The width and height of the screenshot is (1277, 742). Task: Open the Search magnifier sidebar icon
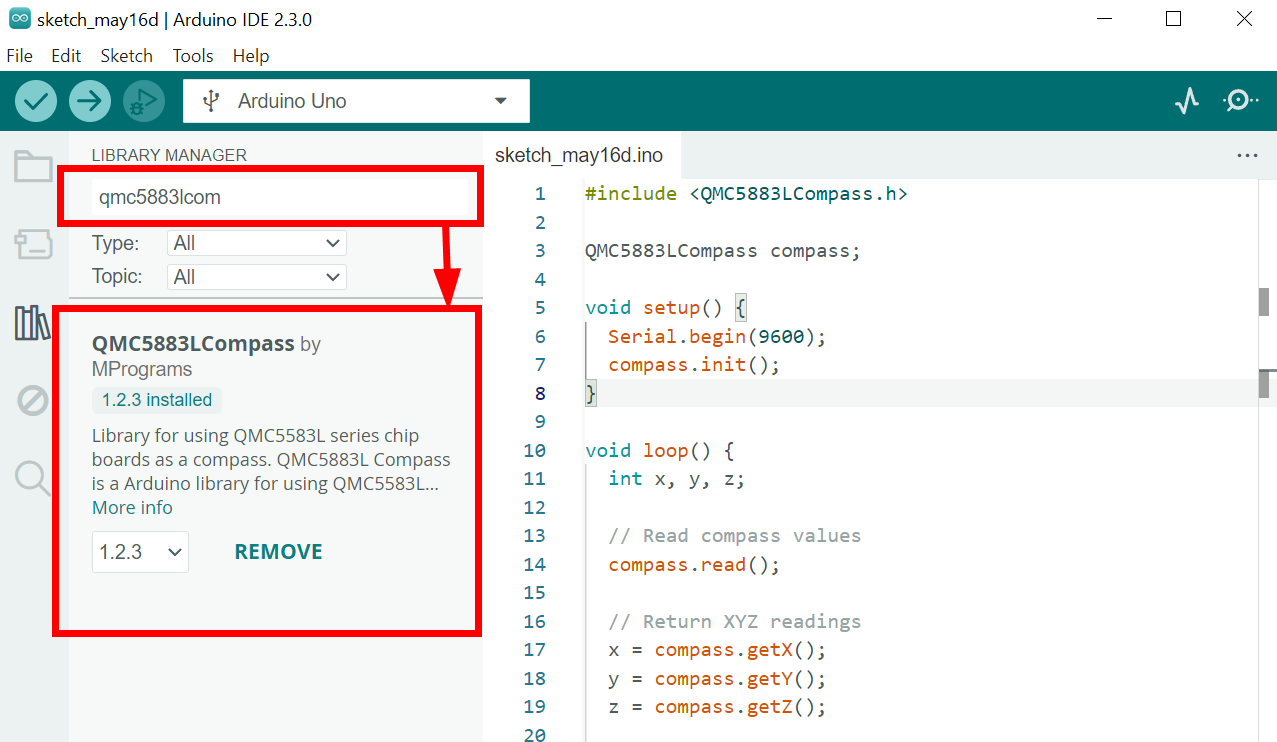pos(33,479)
